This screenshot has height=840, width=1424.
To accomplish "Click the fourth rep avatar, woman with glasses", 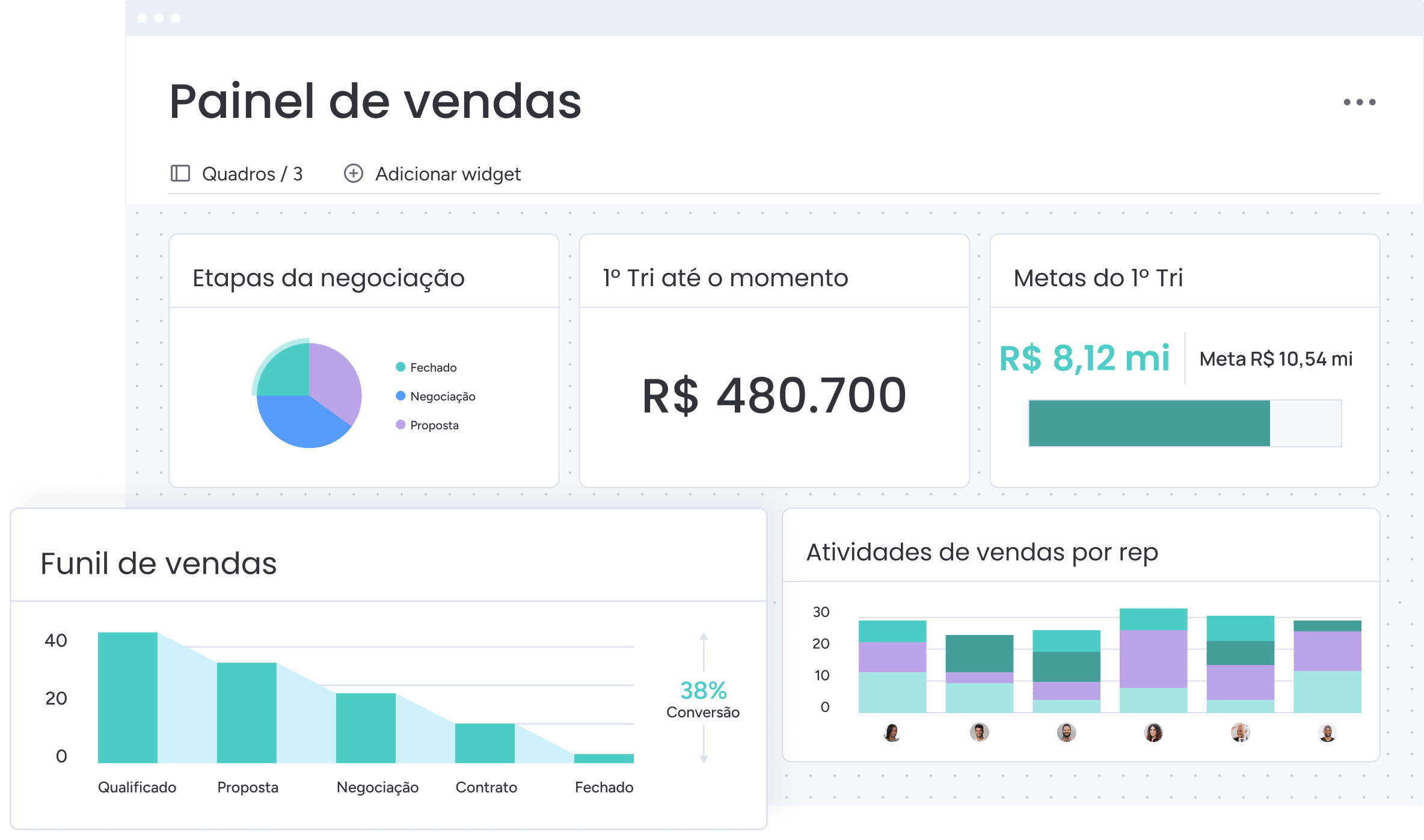I will (1153, 732).
